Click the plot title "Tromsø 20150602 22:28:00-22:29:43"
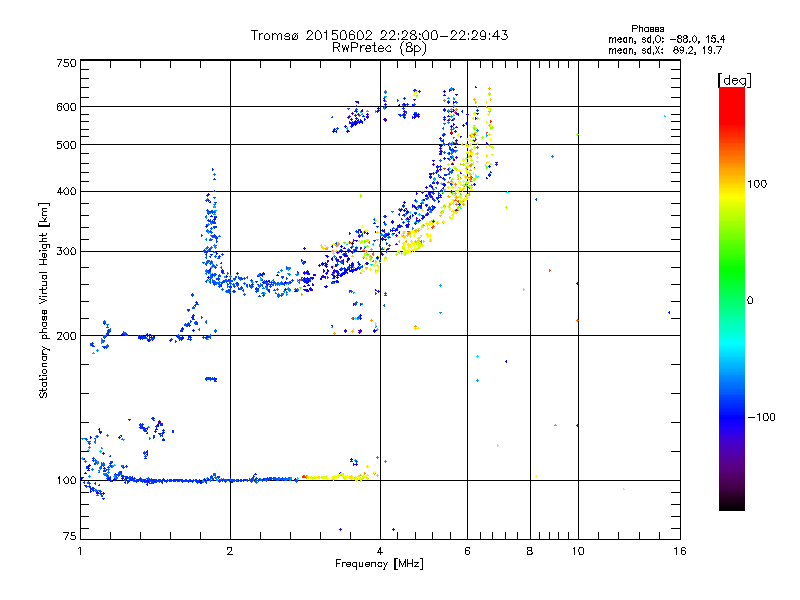 click(x=379, y=35)
